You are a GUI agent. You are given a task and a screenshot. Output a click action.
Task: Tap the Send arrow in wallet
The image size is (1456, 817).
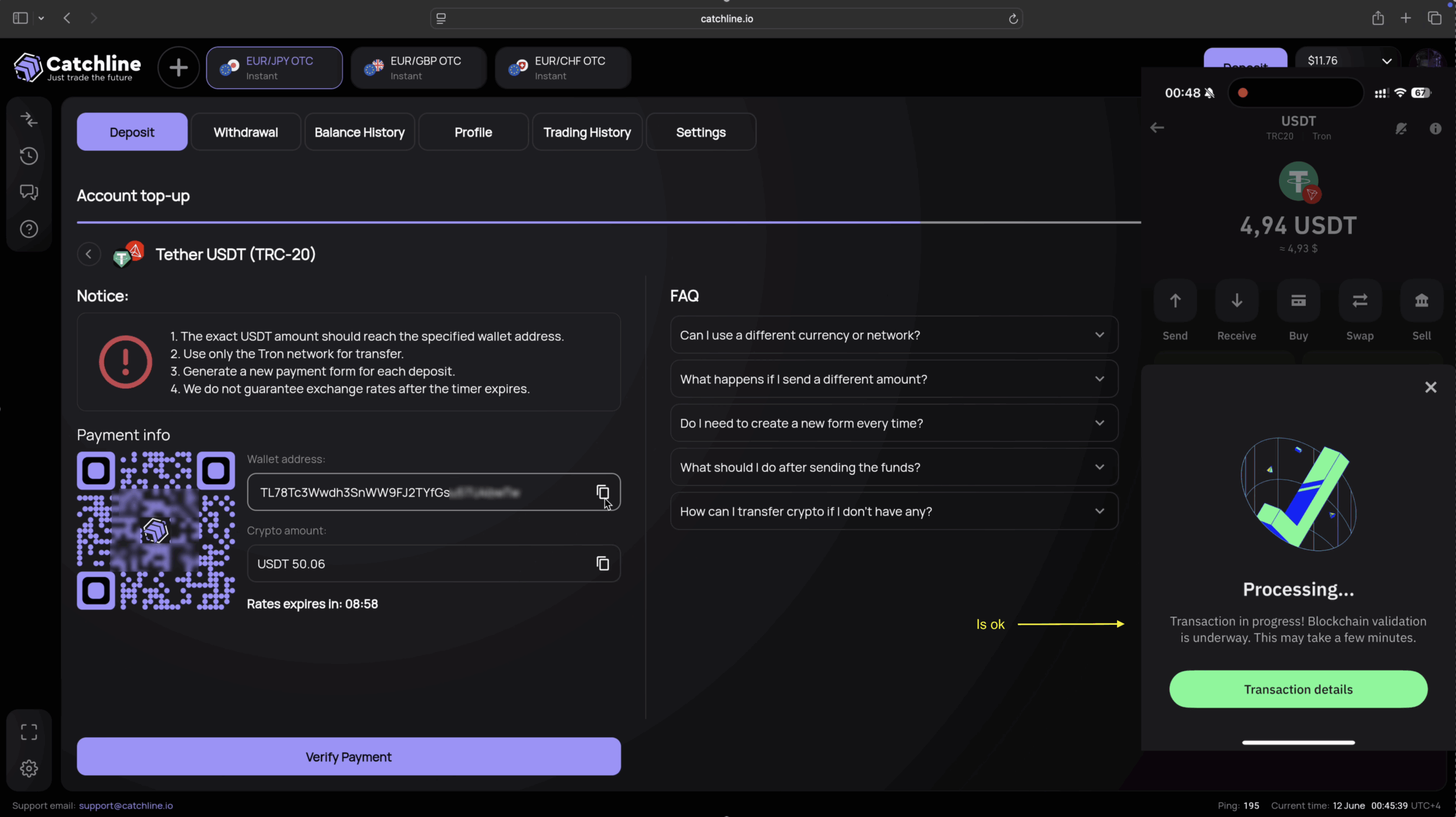1175,301
